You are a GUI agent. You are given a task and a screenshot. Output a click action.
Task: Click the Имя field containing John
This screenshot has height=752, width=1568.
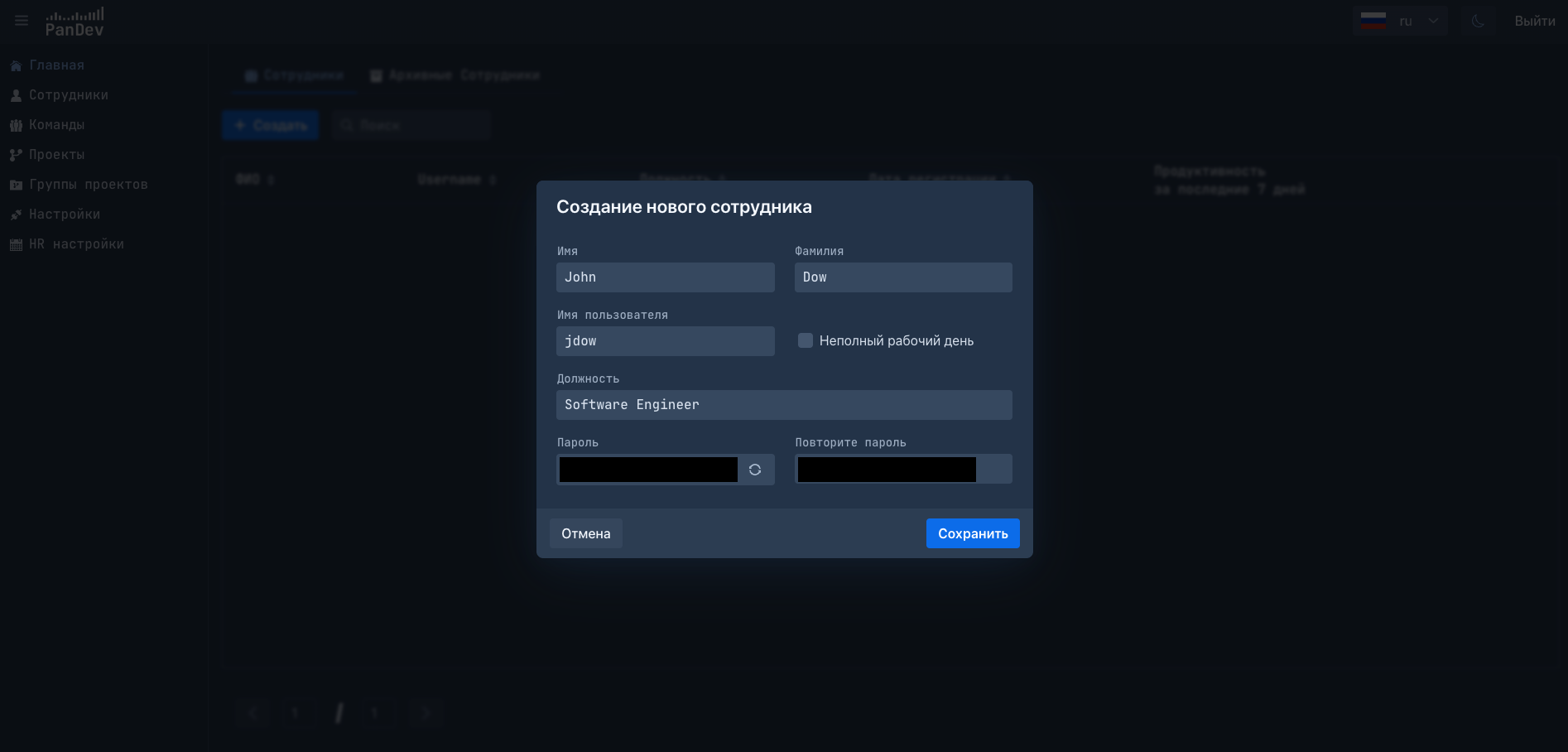[665, 277]
